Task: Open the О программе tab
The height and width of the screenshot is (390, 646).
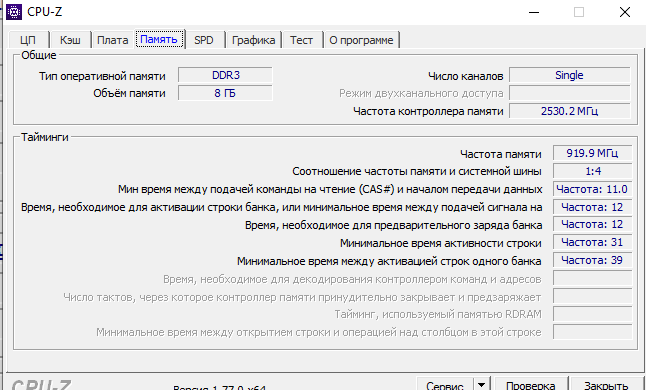Action: (361, 40)
